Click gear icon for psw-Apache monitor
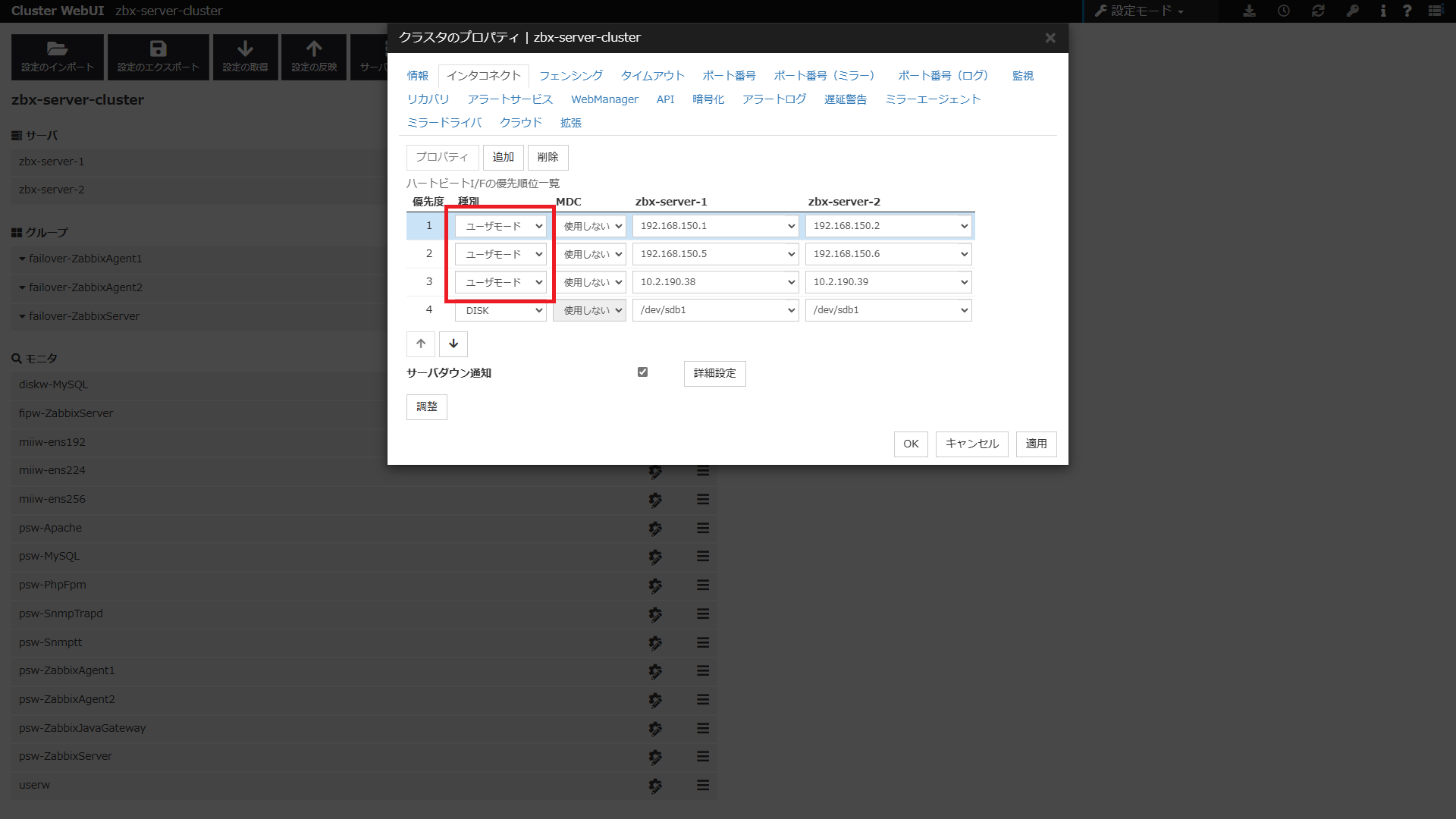The image size is (1456, 819). point(655,528)
